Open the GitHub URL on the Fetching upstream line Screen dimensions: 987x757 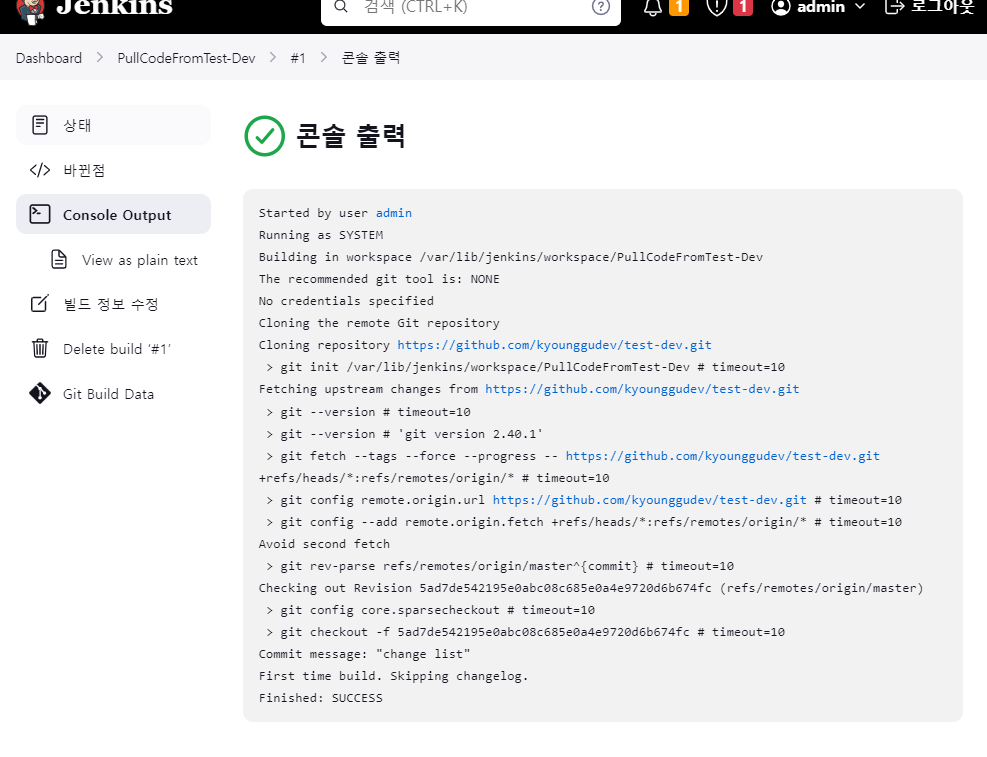point(642,389)
